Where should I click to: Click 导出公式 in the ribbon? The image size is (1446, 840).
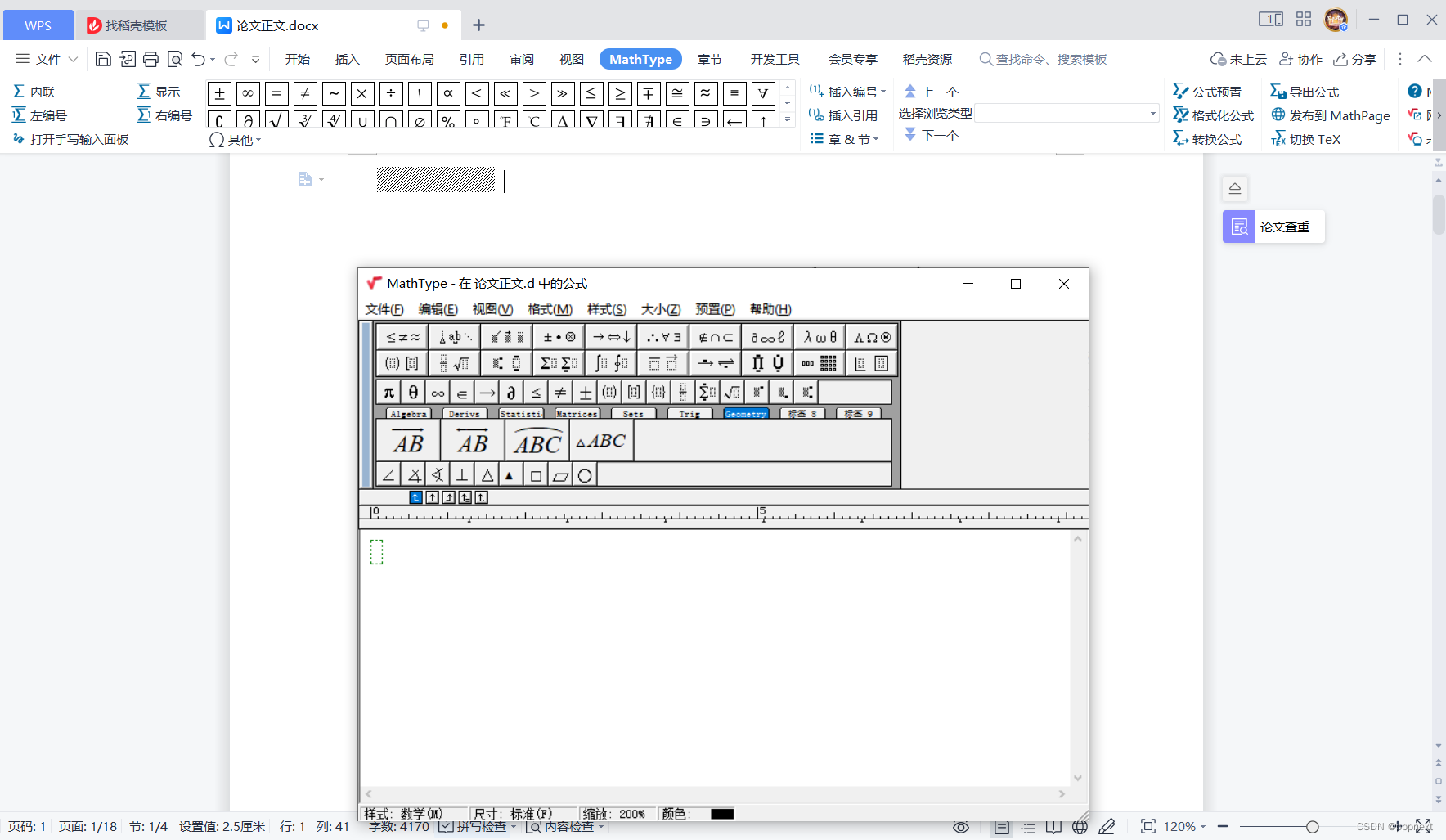click(x=1305, y=92)
